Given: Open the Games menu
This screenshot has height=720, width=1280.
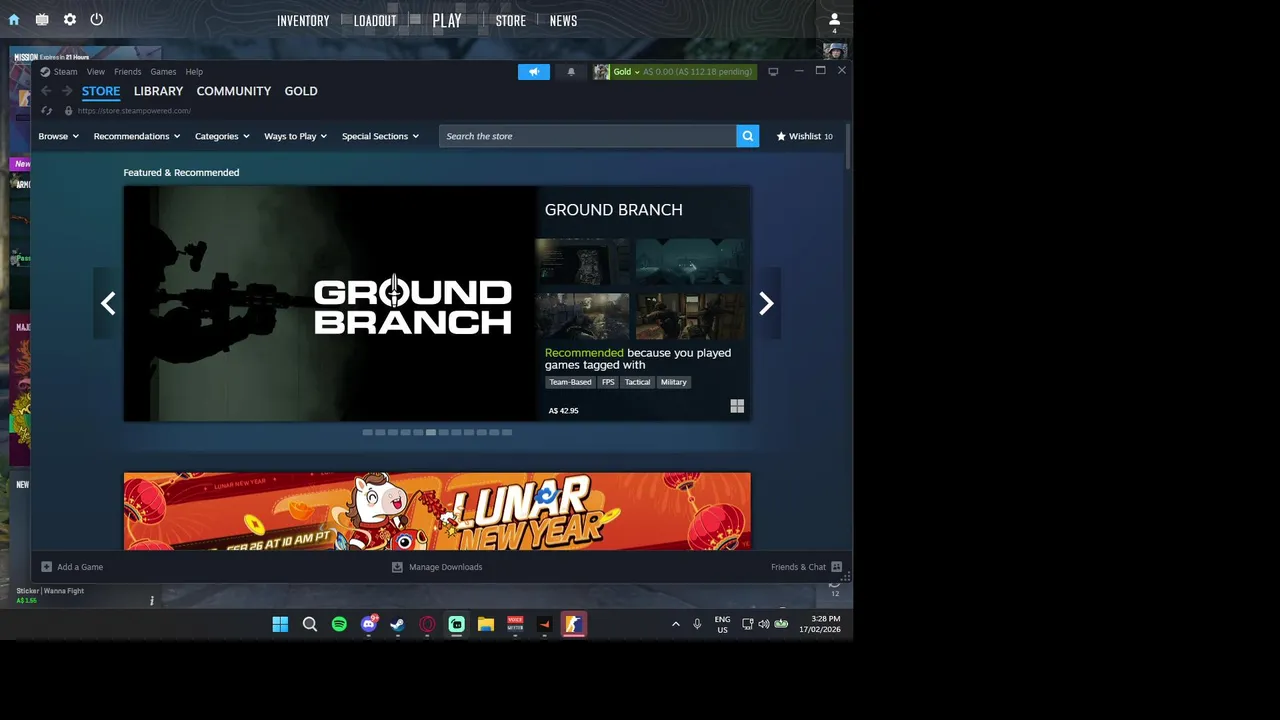Looking at the screenshot, I should point(163,72).
